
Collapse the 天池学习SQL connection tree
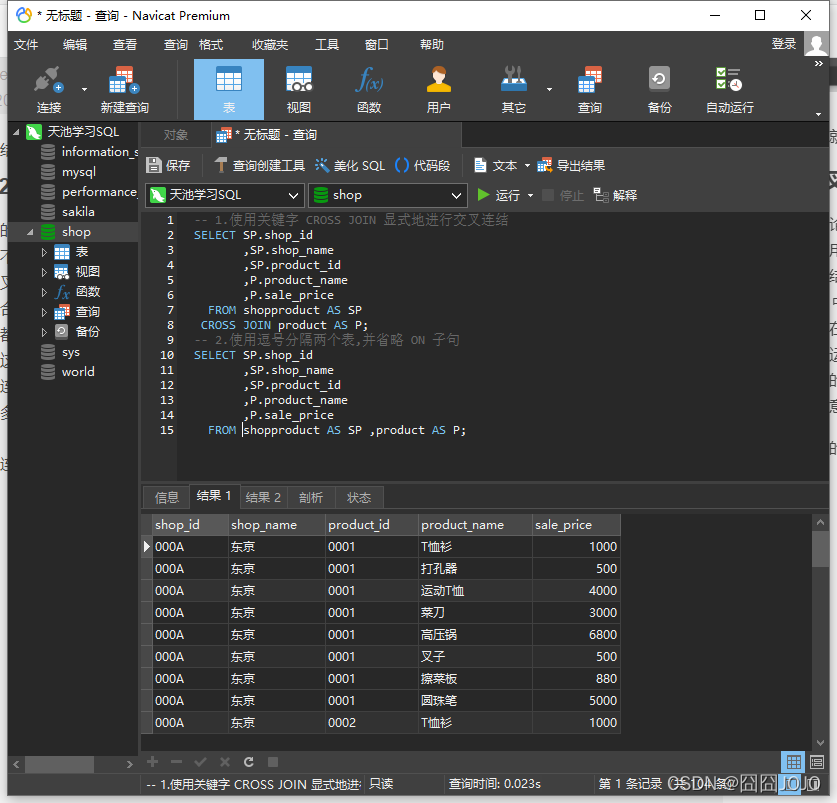pyautogui.click(x=16, y=132)
